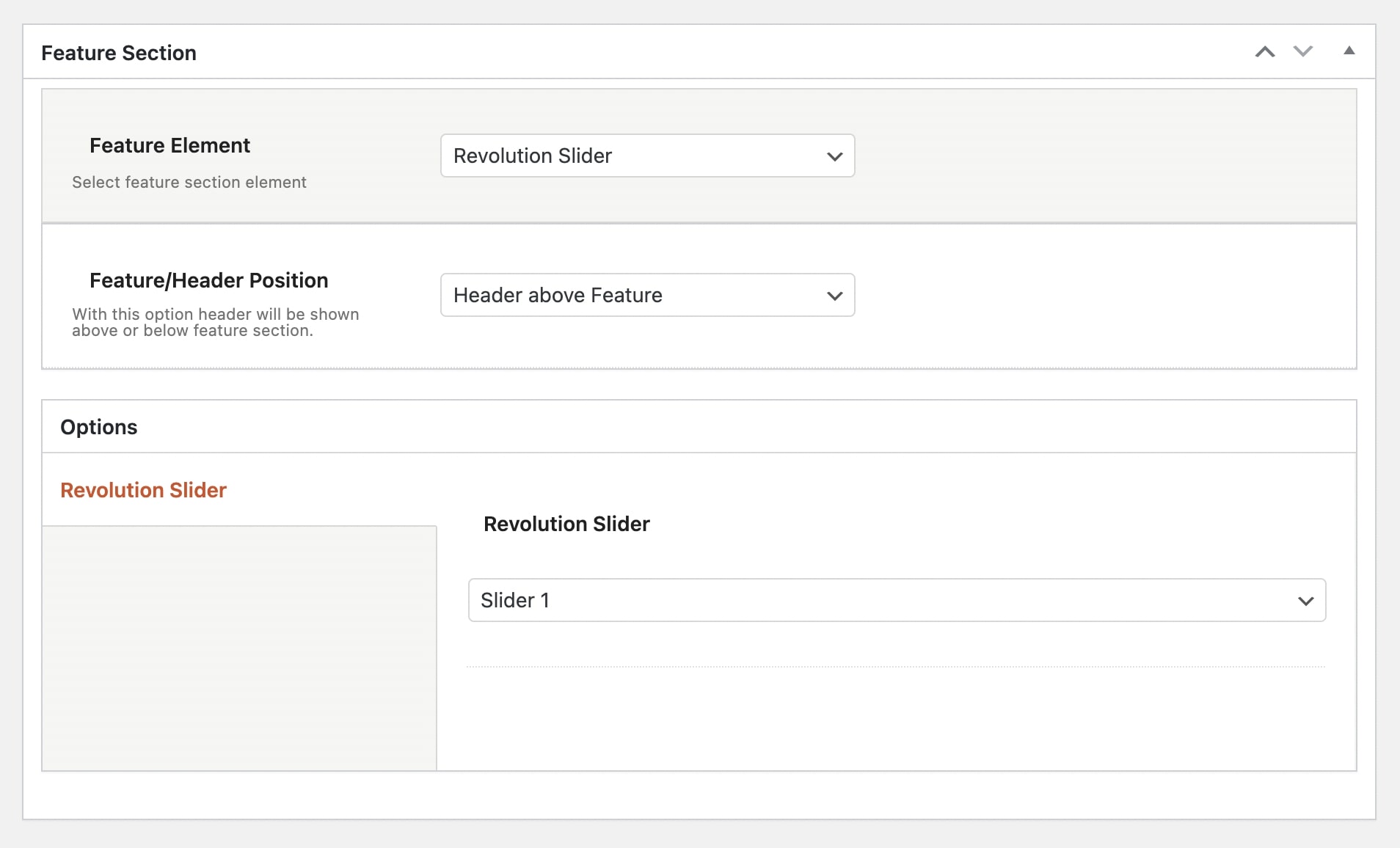1400x848 pixels.
Task: Click the Slider 1 dropdown chevron
Action: click(1305, 601)
